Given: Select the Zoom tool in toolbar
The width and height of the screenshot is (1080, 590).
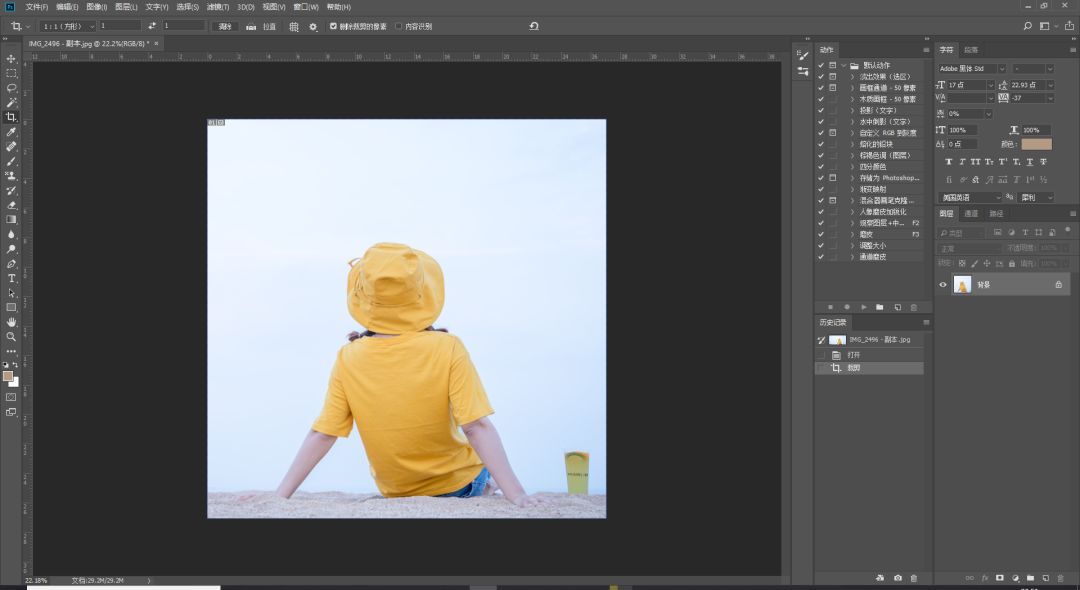Looking at the screenshot, I should tap(12, 336).
